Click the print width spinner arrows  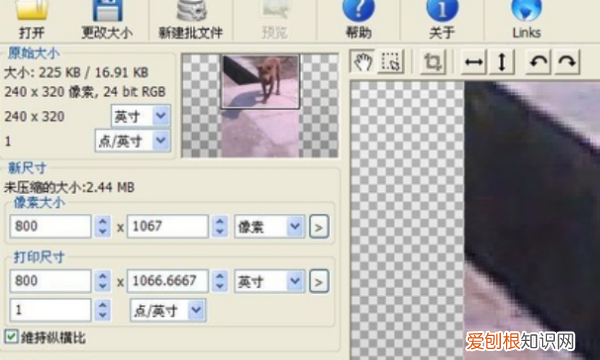[x=103, y=281]
